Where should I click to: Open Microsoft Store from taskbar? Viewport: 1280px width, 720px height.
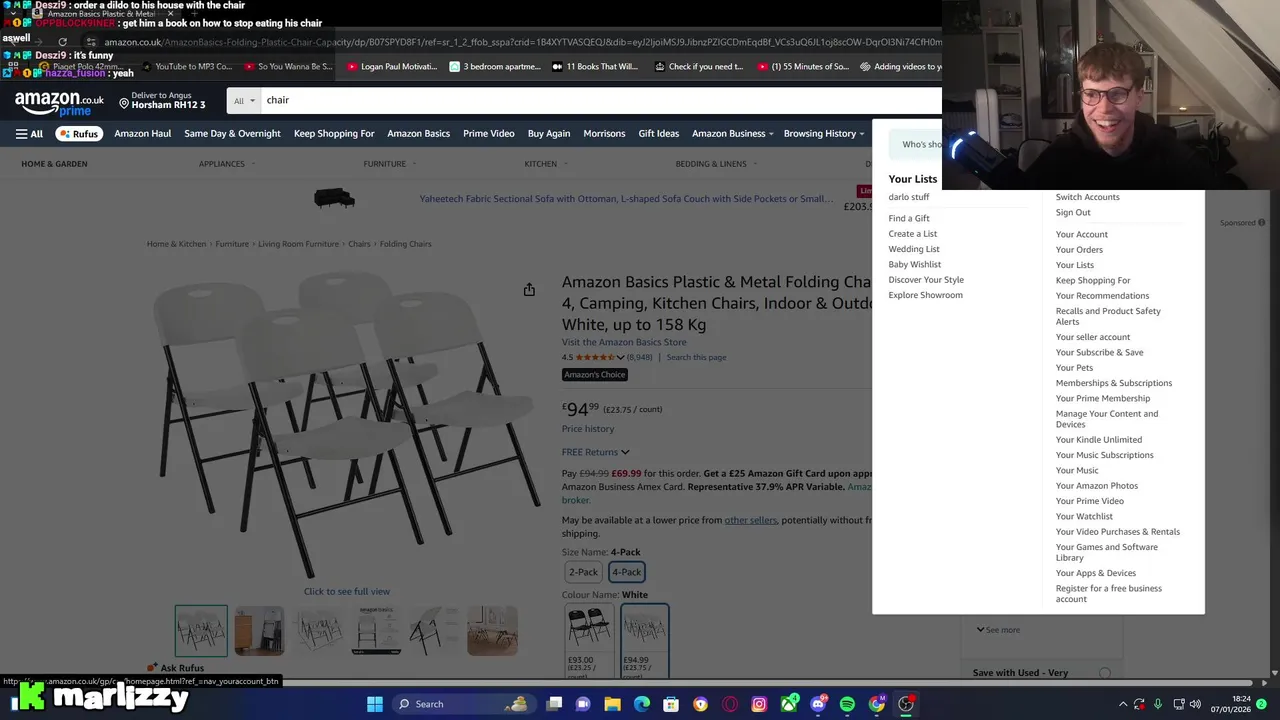(x=671, y=704)
